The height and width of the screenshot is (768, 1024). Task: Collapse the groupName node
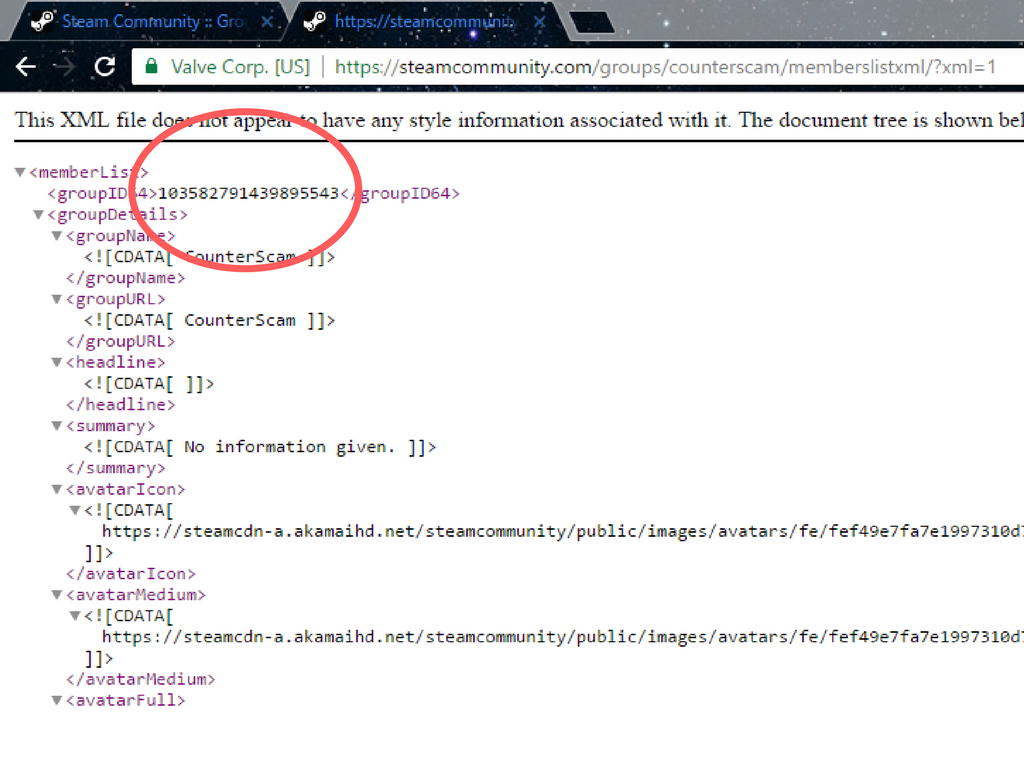[x=57, y=236]
